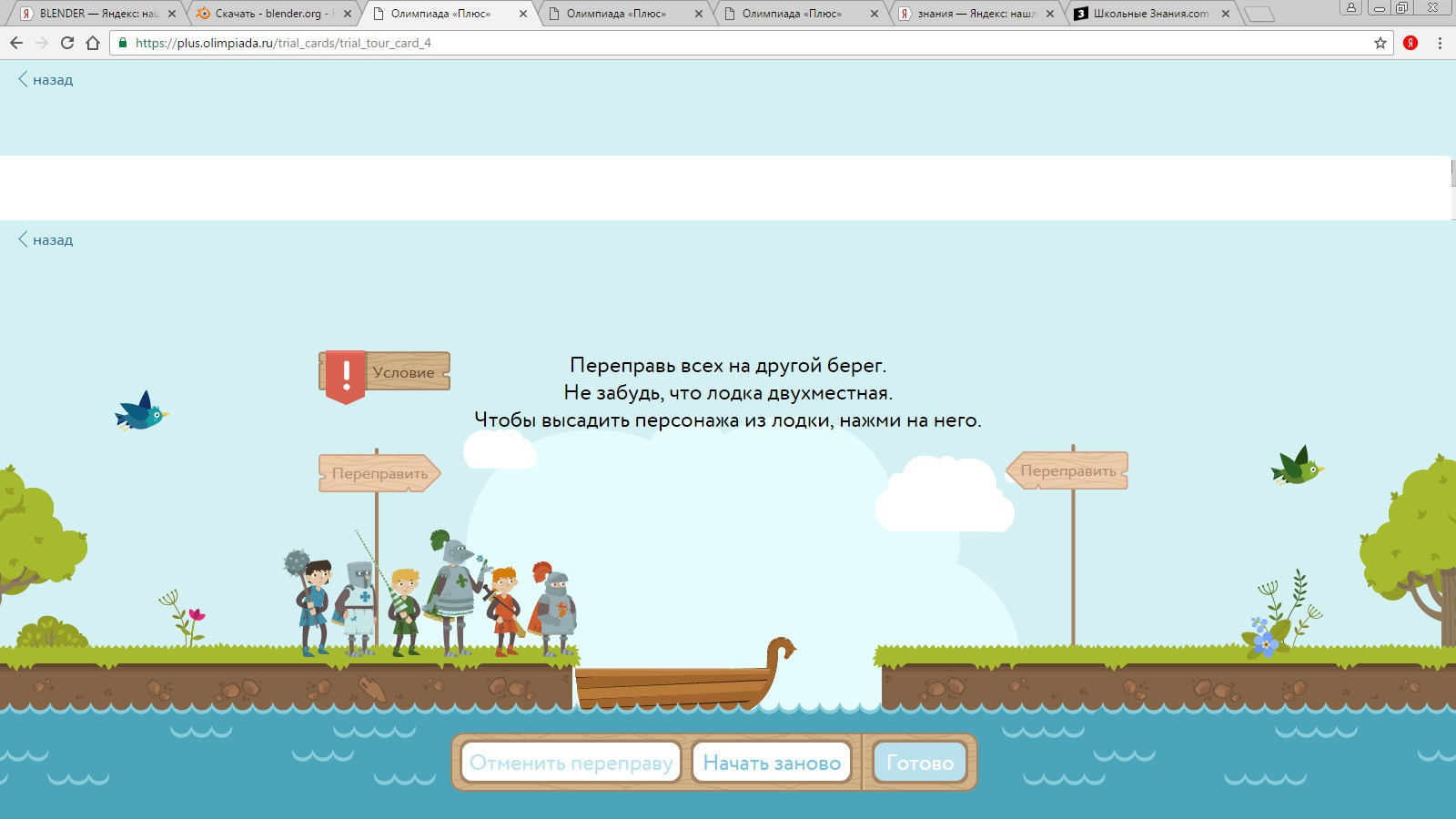Click Начать заново button

click(772, 763)
